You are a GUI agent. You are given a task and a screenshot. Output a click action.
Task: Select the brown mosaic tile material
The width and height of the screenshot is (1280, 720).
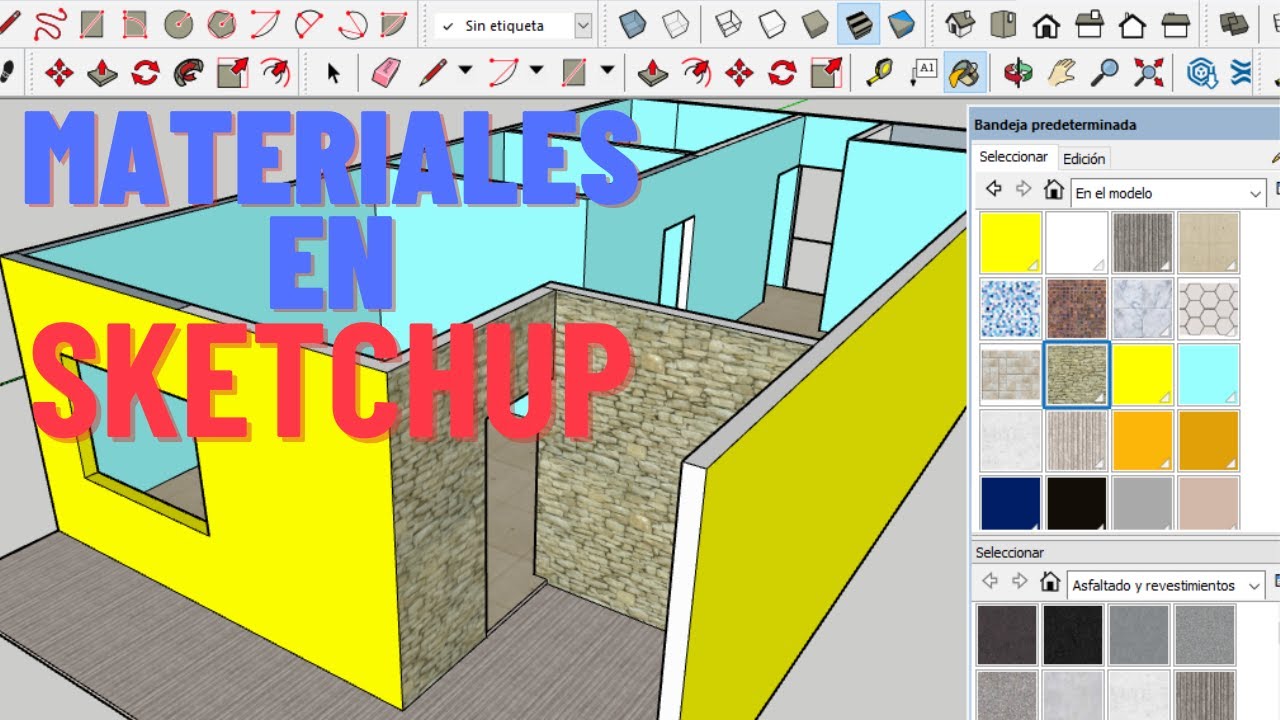1077,308
